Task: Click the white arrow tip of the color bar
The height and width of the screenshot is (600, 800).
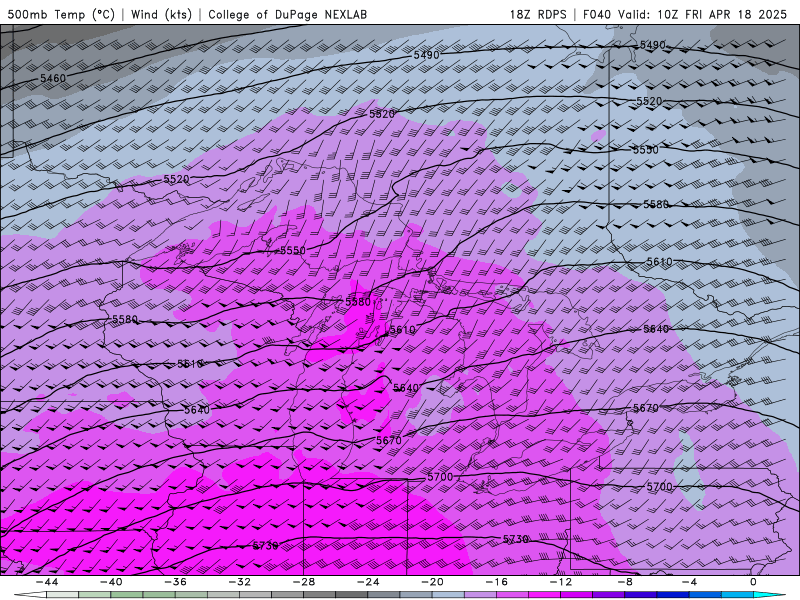Action: [30, 595]
